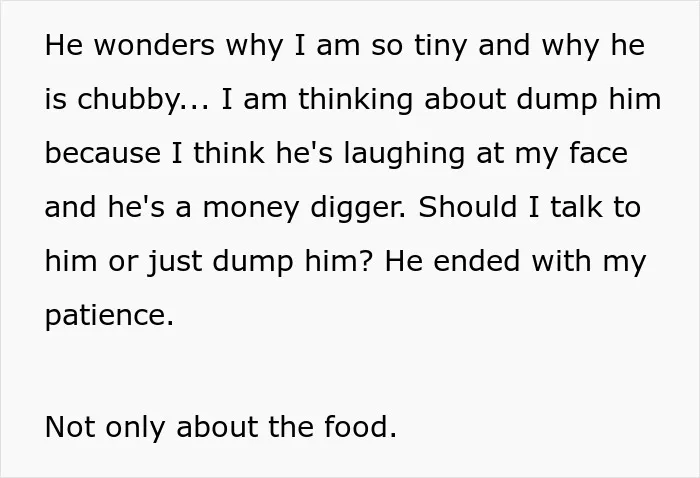This screenshot has width=700, height=478.
Task: Click the word "just" in fifth line
Action: click(x=175, y=262)
